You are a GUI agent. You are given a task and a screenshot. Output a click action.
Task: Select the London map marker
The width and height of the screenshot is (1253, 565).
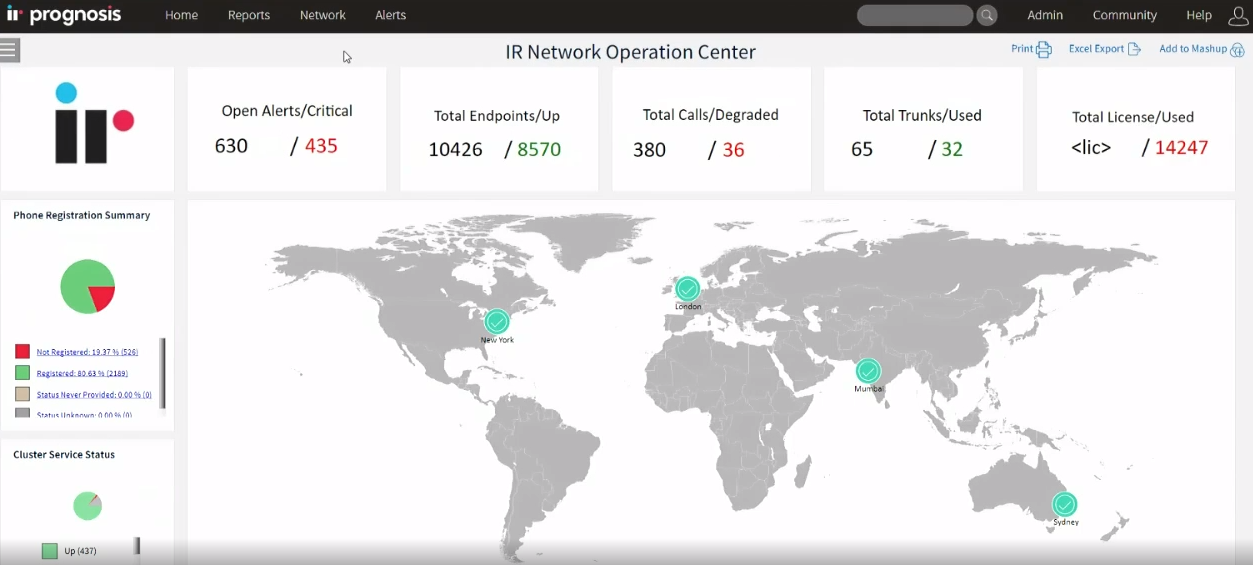[x=687, y=289]
